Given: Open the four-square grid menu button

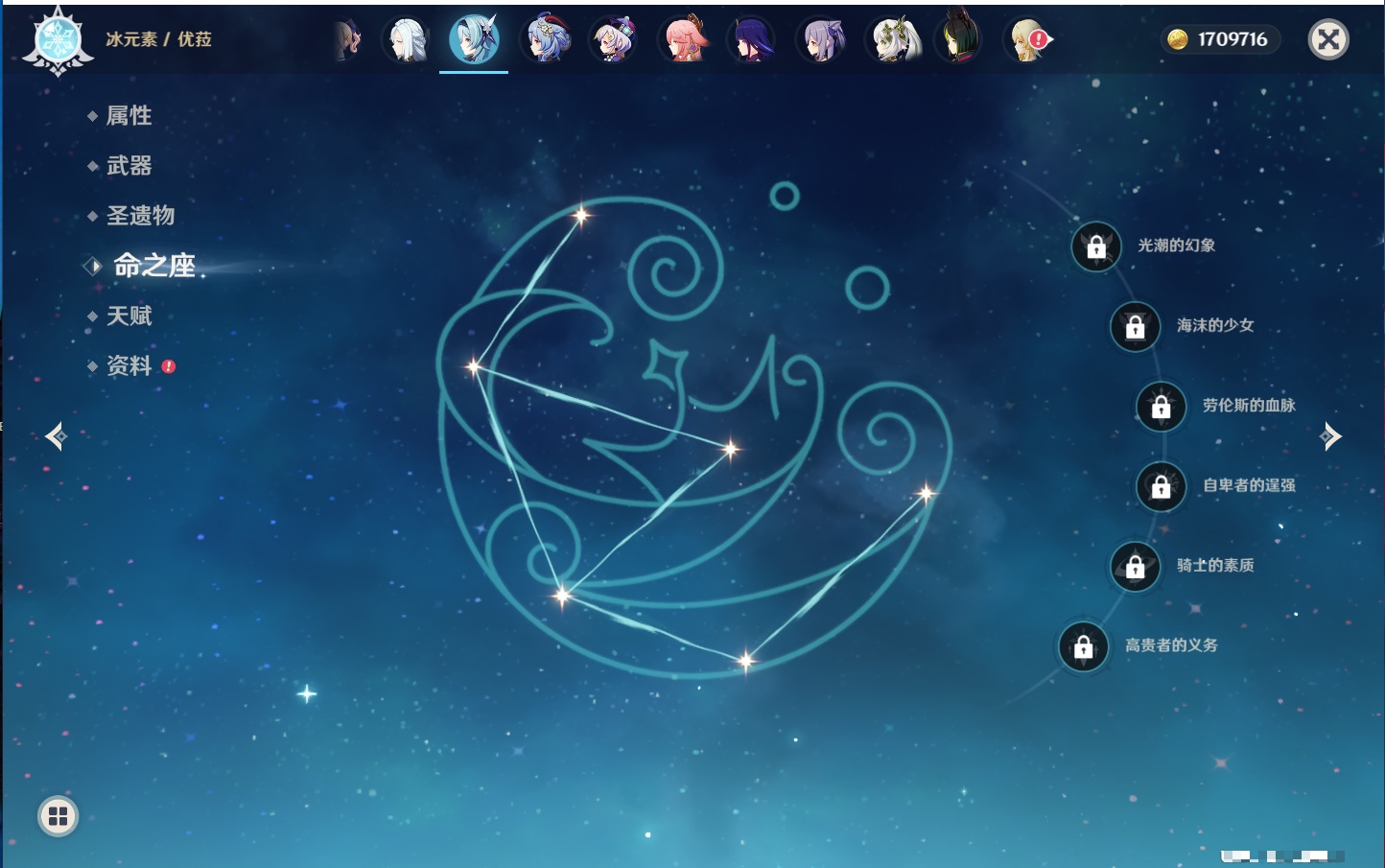Looking at the screenshot, I should pos(58,816).
